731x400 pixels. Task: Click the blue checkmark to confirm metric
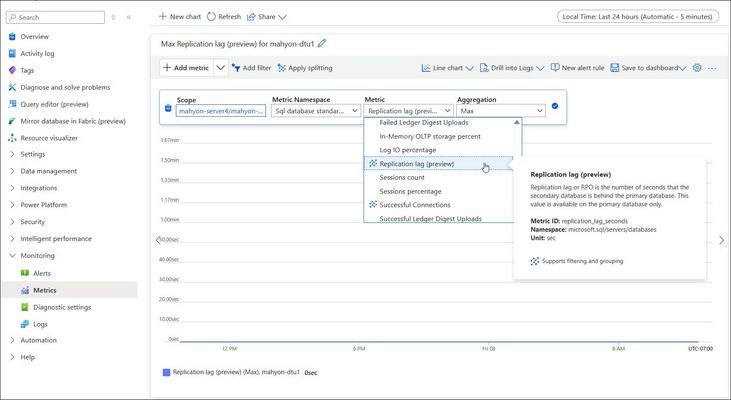point(555,106)
